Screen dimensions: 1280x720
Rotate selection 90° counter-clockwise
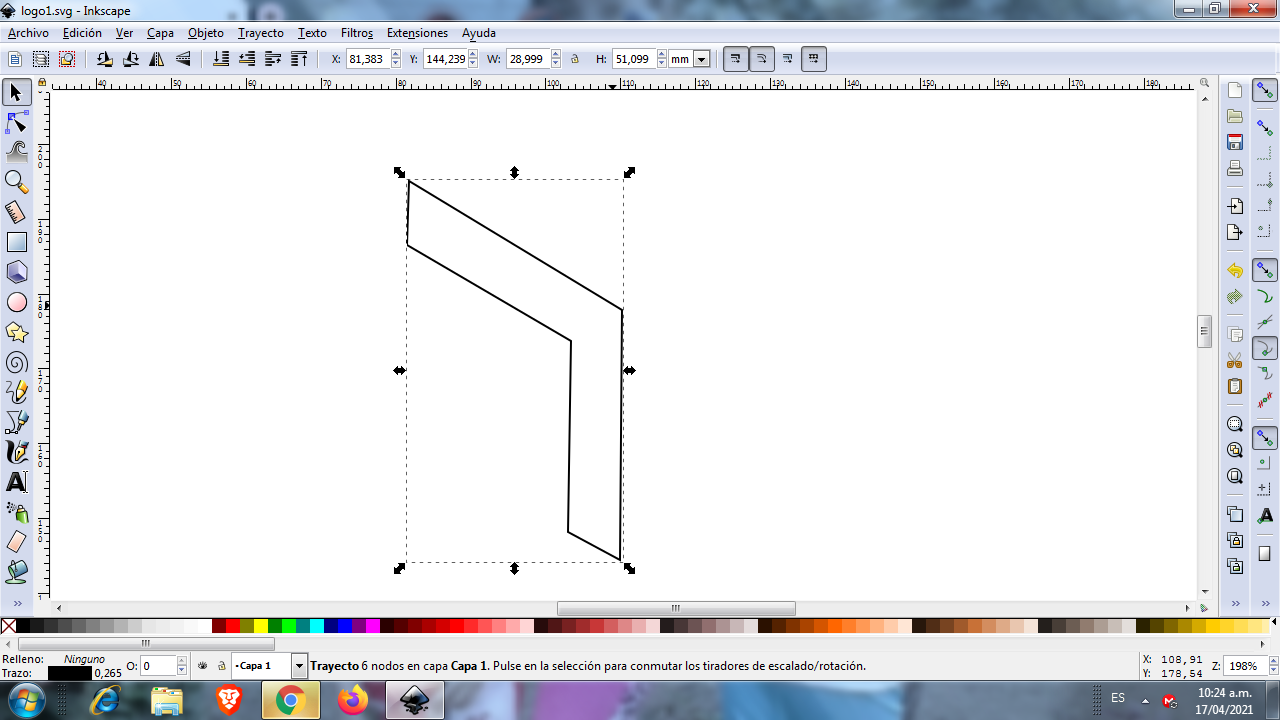pos(105,59)
